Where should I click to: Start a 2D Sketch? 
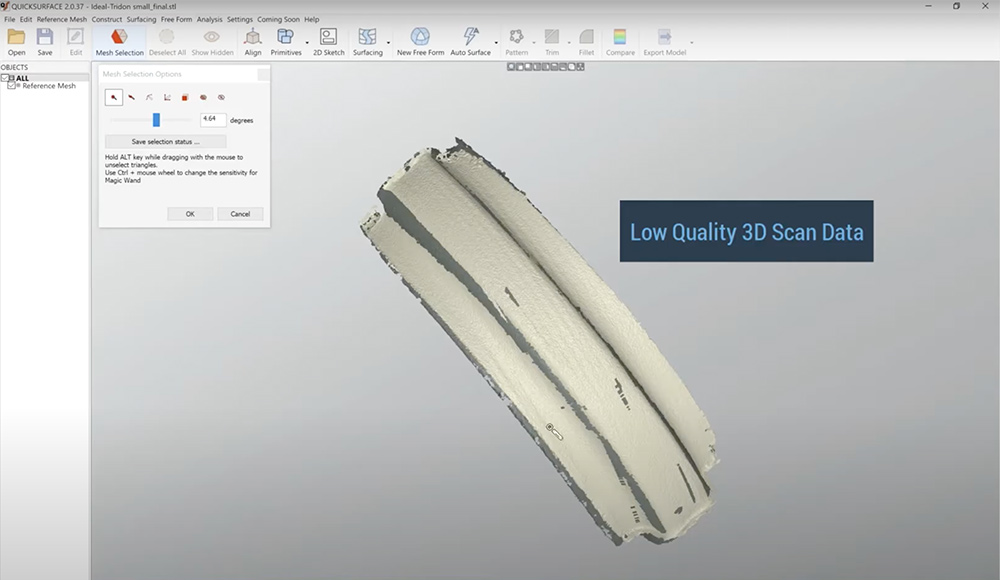327,37
